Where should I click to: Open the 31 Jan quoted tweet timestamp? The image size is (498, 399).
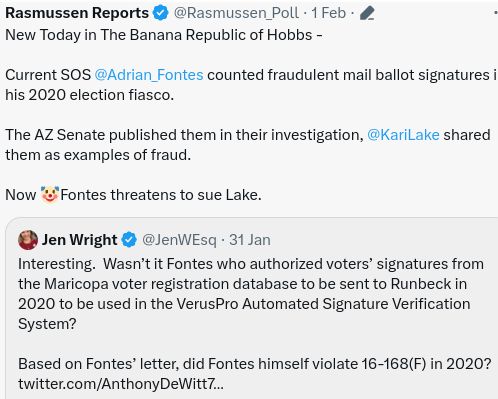[250, 240]
